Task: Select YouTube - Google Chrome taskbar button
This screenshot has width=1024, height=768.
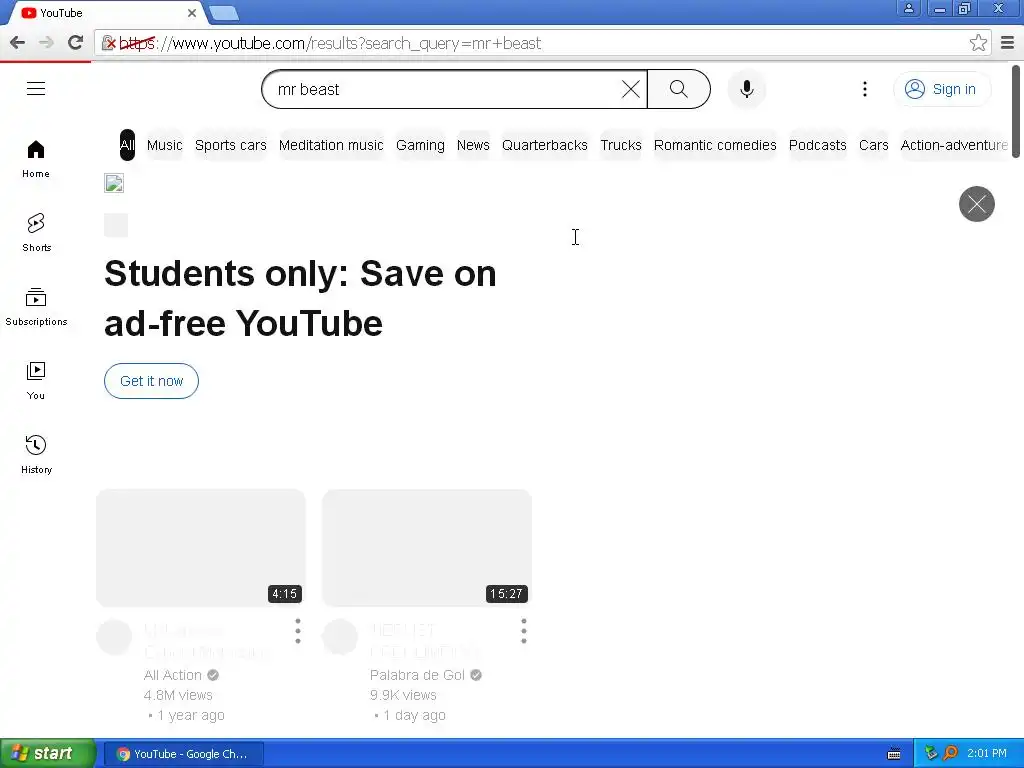Action: [x=184, y=754]
